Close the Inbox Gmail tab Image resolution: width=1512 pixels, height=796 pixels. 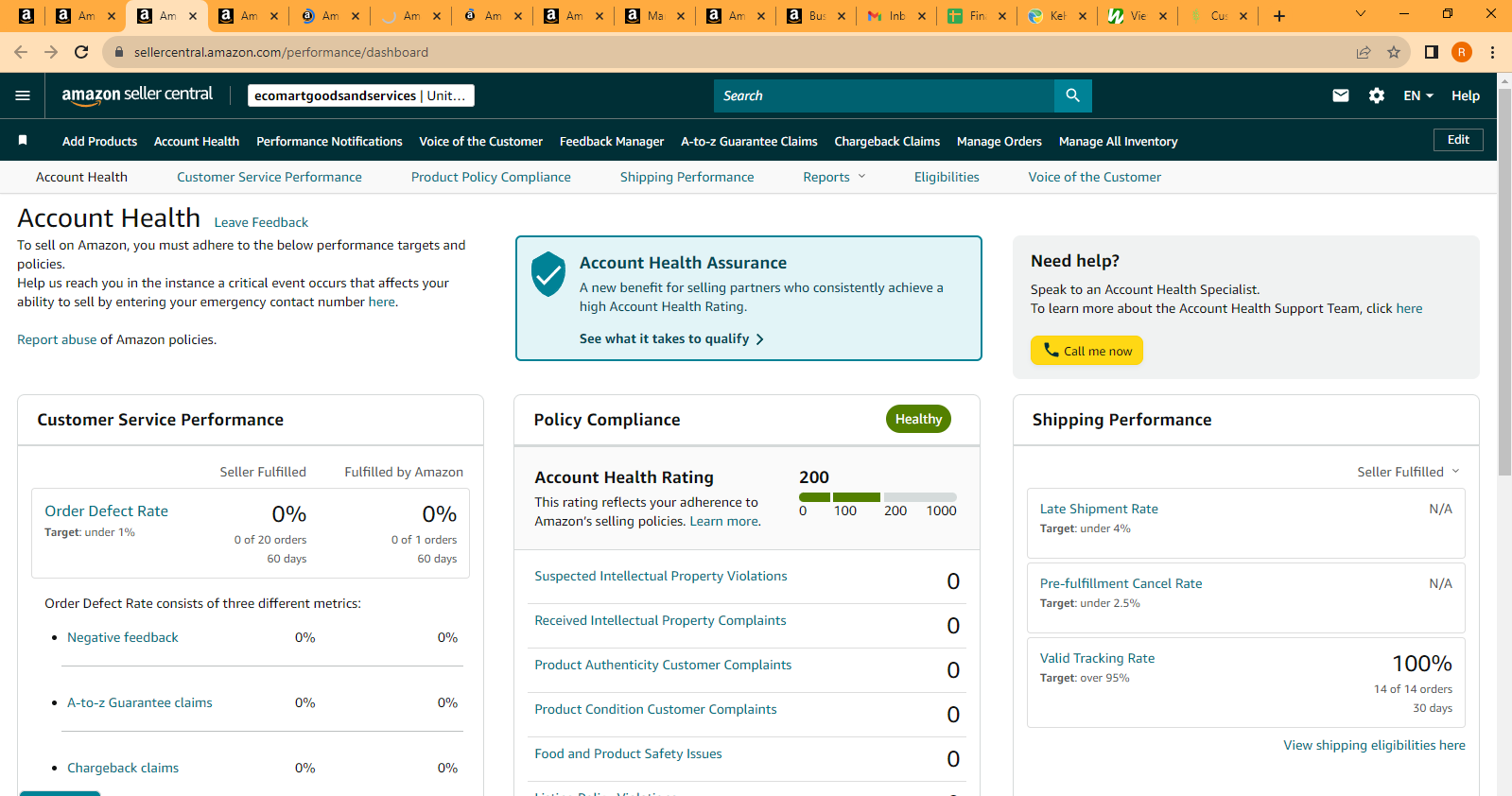click(922, 16)
